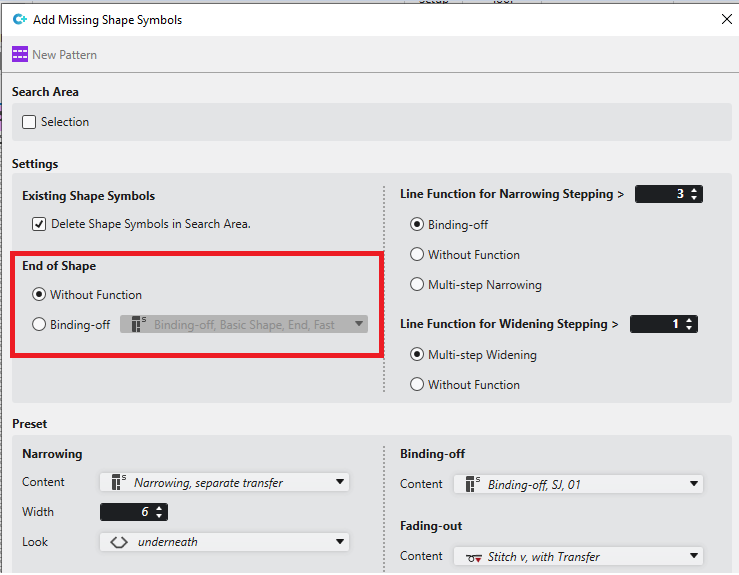Screen dimensions: 739x575
Task: Uncheck Delete Shape Symbols in Search Area
Action: [x=39, y=224]
